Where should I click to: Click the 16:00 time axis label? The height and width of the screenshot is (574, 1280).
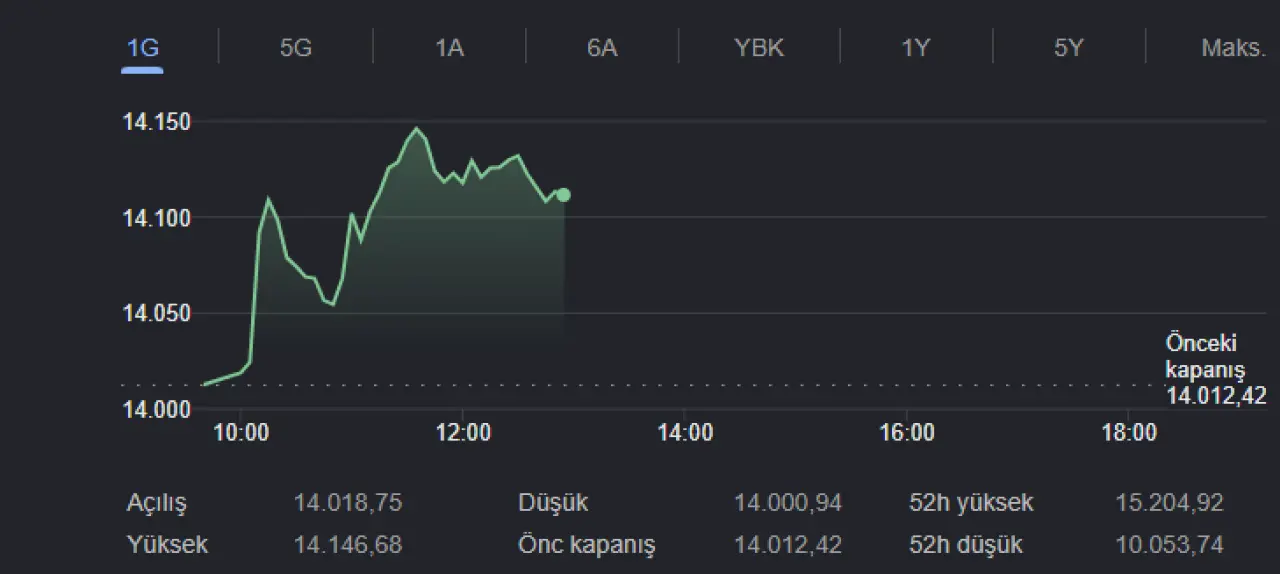point(907,433)
